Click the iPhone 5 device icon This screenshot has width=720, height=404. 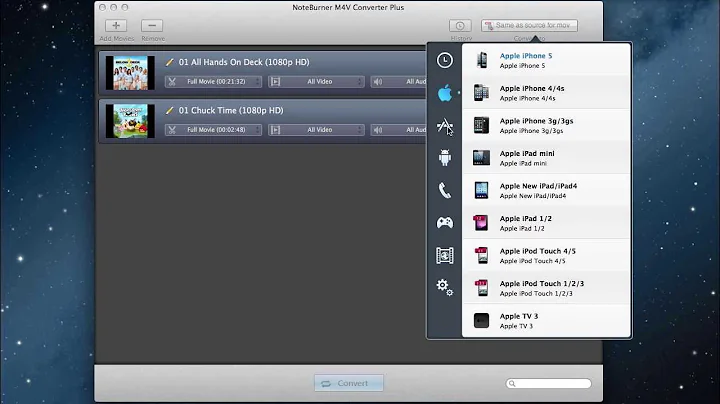482,60
